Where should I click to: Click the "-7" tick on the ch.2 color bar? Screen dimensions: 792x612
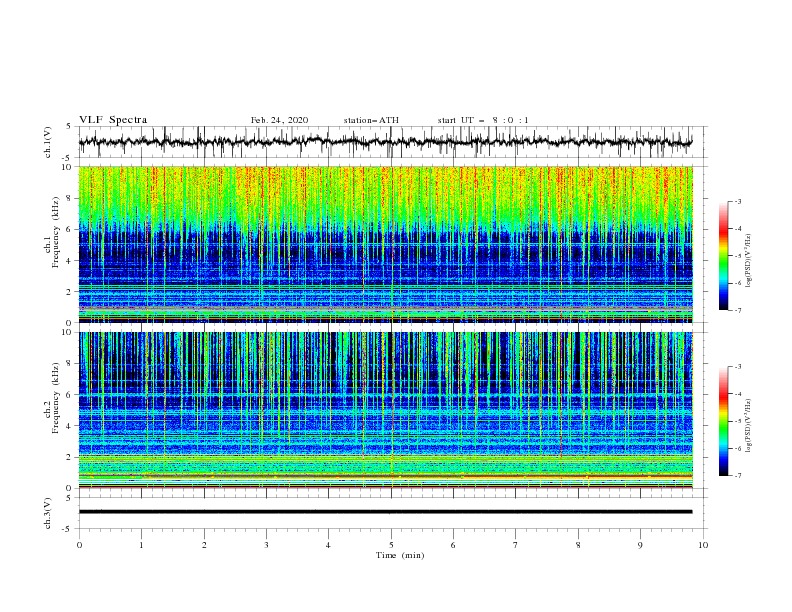[x=738, y=475]
